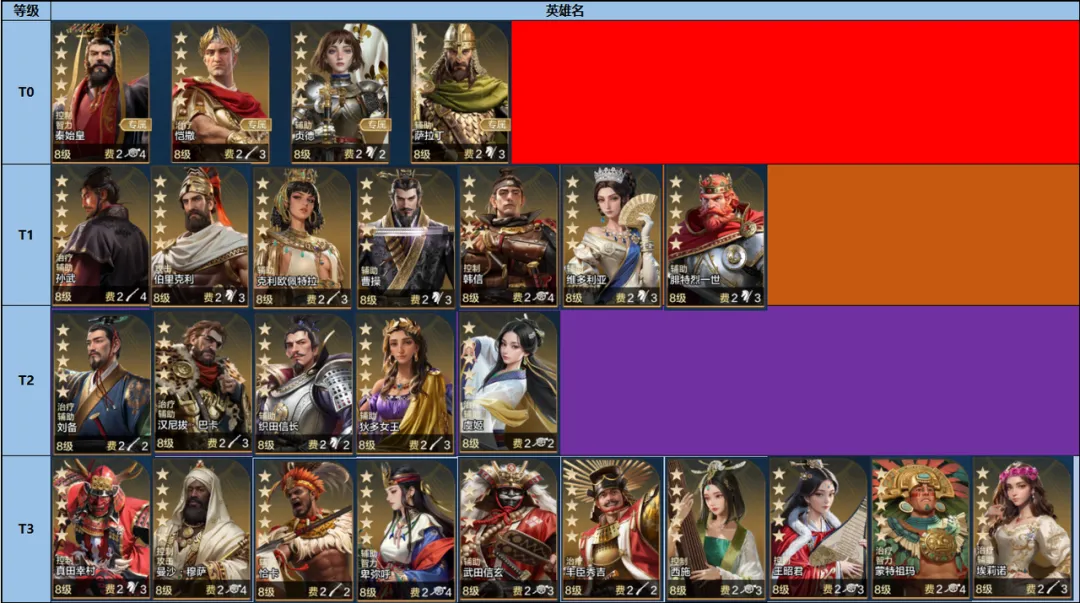This screenshot has height=603, width=1080.
Task: Choose the 虞姬 hero card
Action: click(x=508, y=383)
